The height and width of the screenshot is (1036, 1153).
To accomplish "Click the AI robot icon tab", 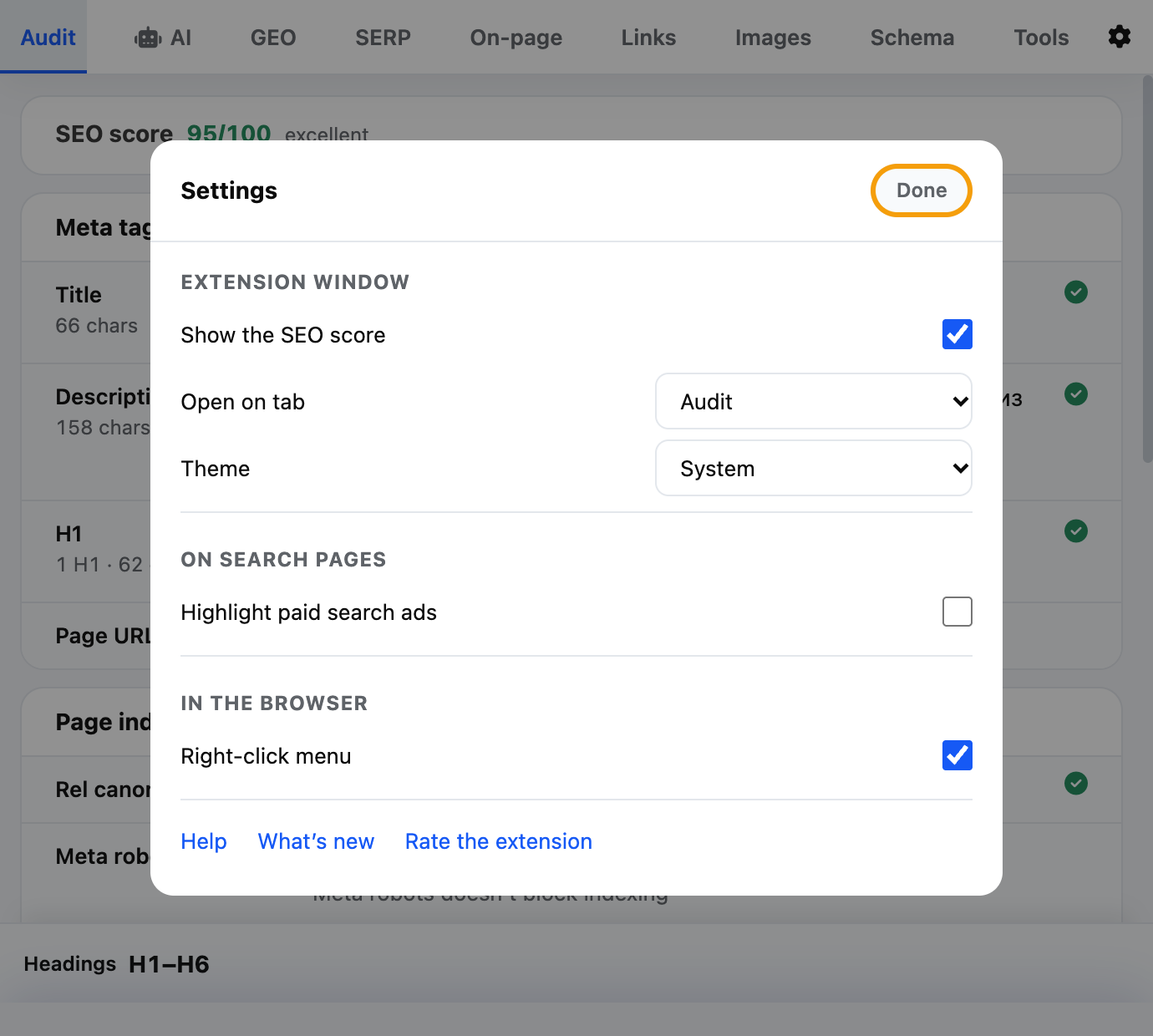I will pos(163,38).
